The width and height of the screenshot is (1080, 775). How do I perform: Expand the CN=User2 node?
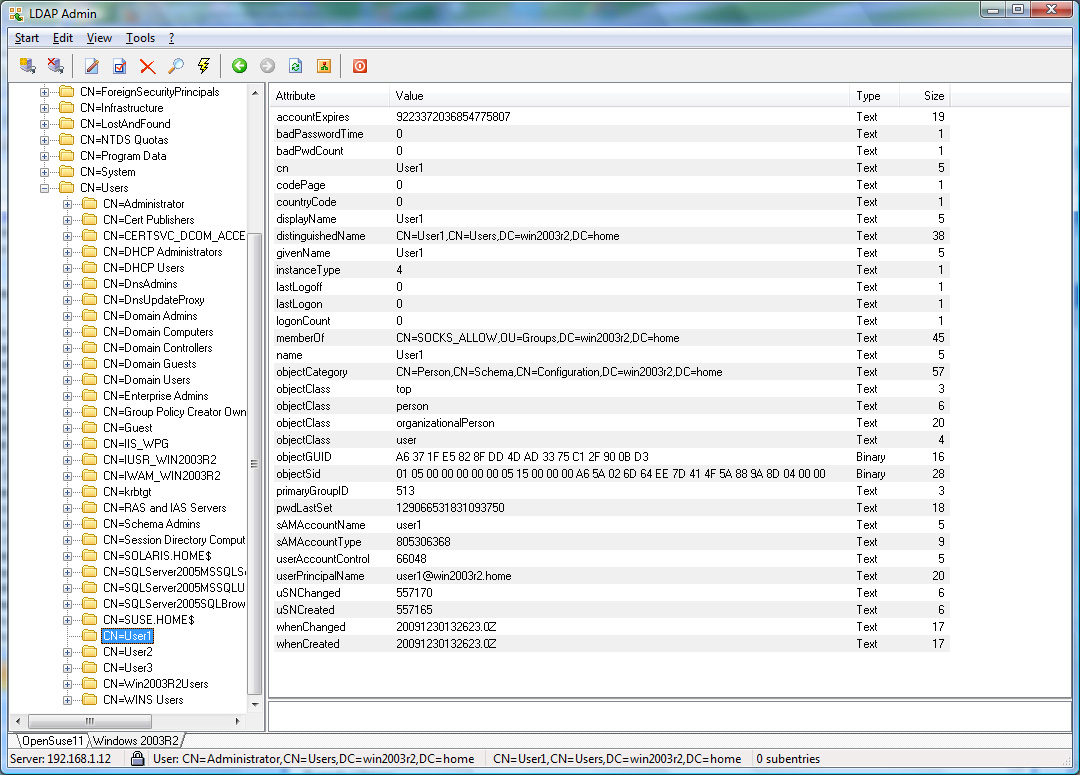coord(68,652)
